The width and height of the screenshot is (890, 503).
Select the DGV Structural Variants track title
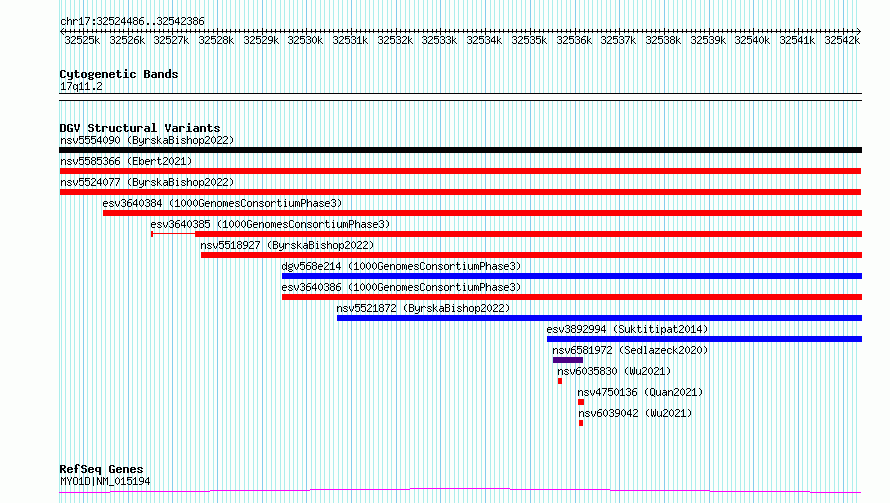coord(140,128)
